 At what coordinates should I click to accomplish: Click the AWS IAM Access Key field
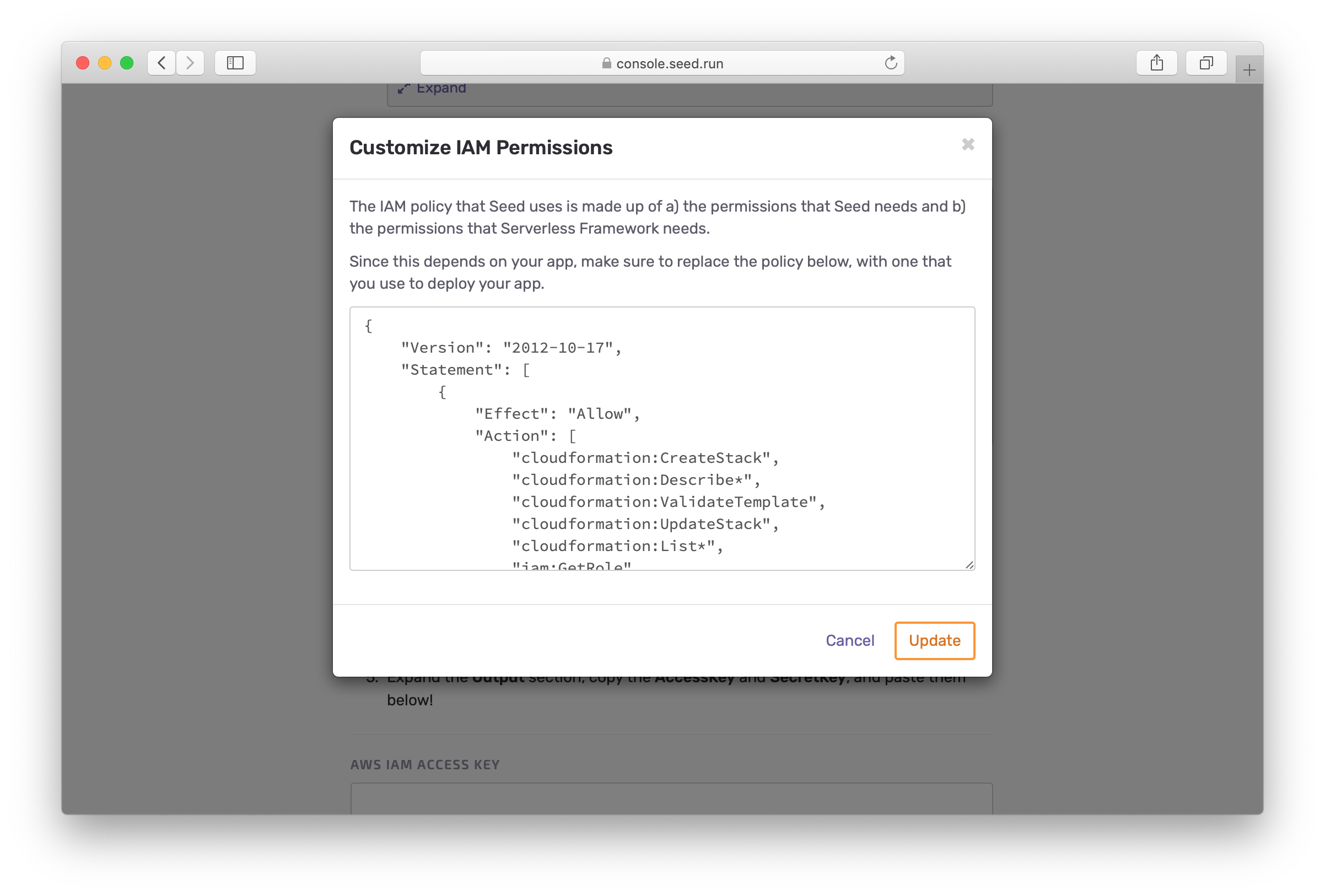click(x=671, y=798)
